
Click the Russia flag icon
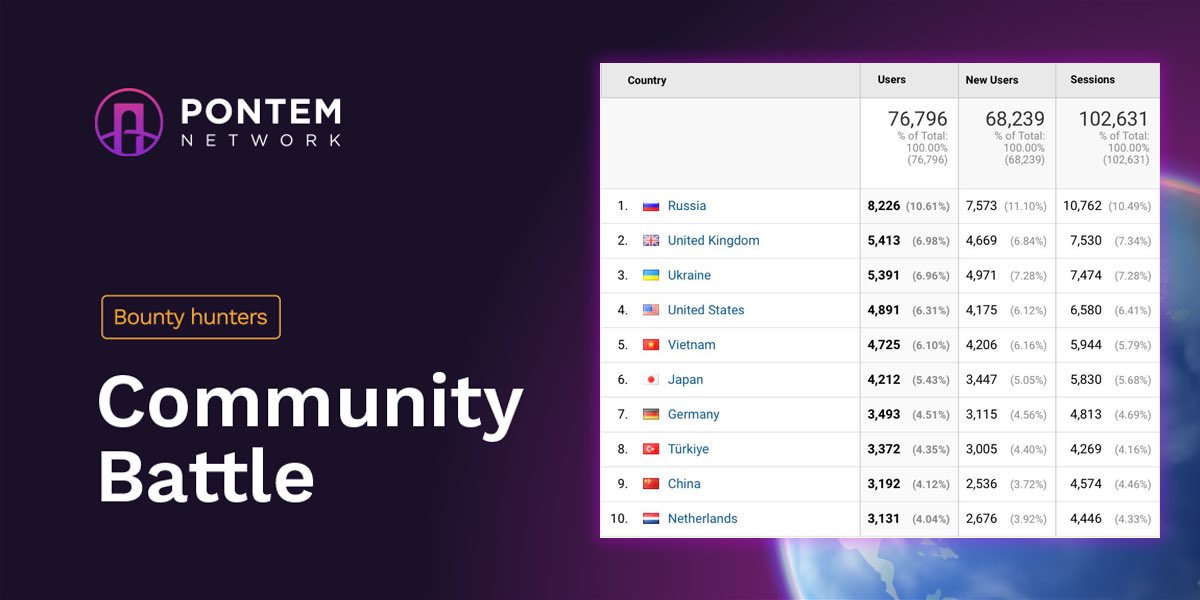click(x=651, y=205)
